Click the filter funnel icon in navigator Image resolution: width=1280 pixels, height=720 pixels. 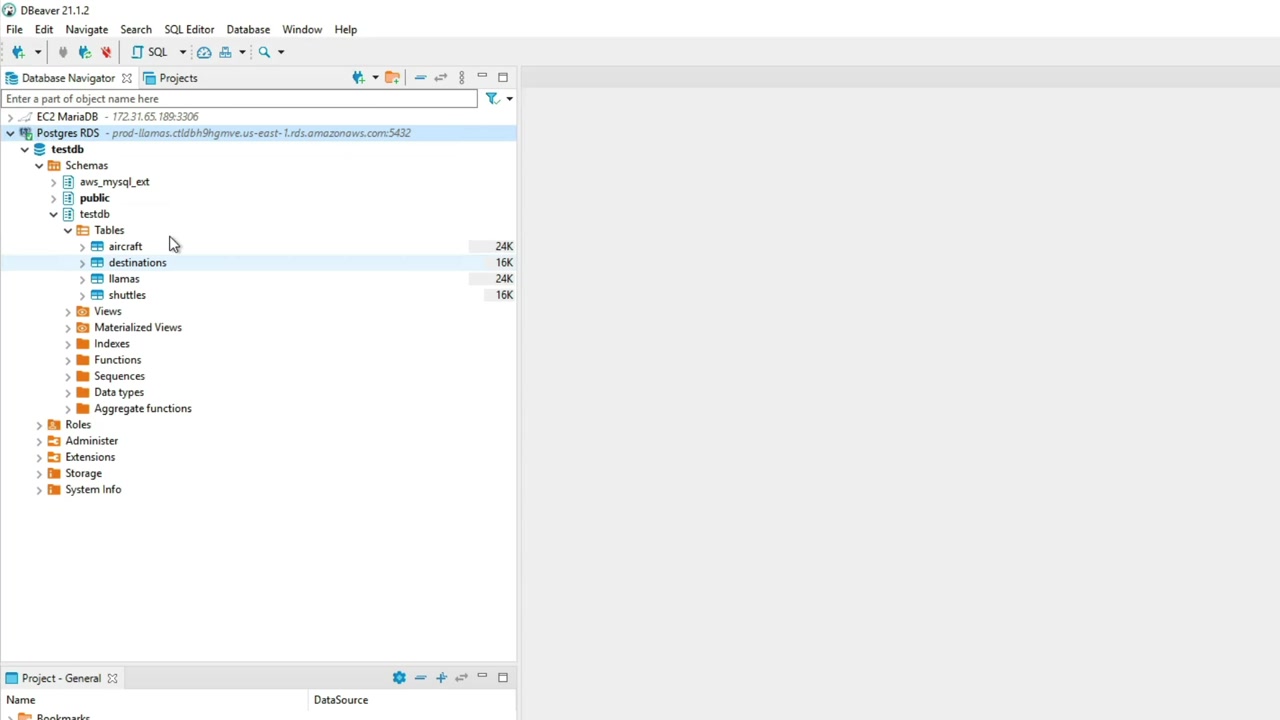pos(492,99)
